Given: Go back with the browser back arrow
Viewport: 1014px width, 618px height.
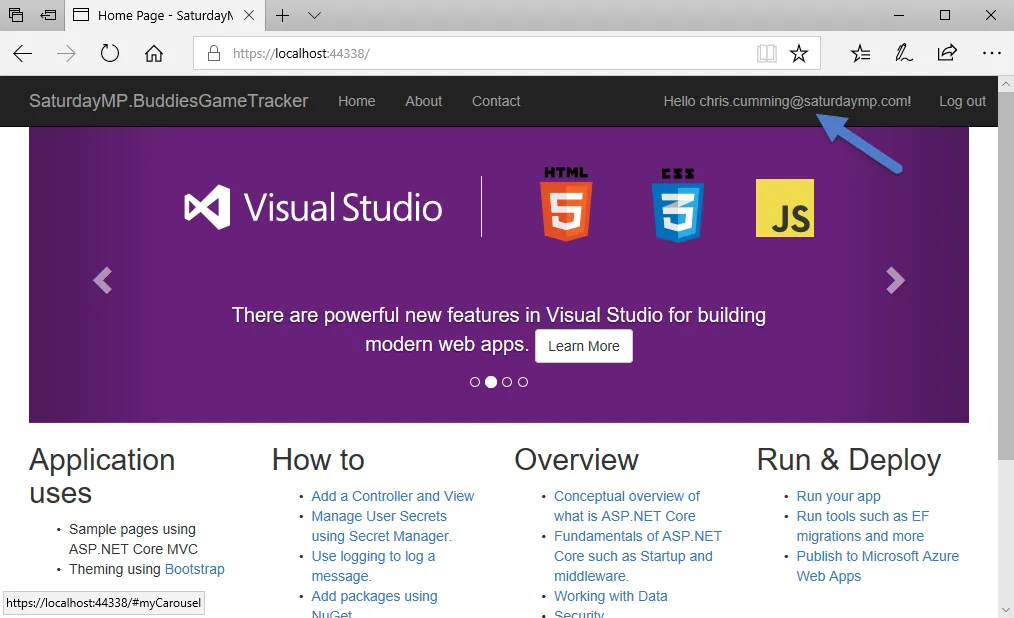Looking at the screenshot, I should click(23, 54).
